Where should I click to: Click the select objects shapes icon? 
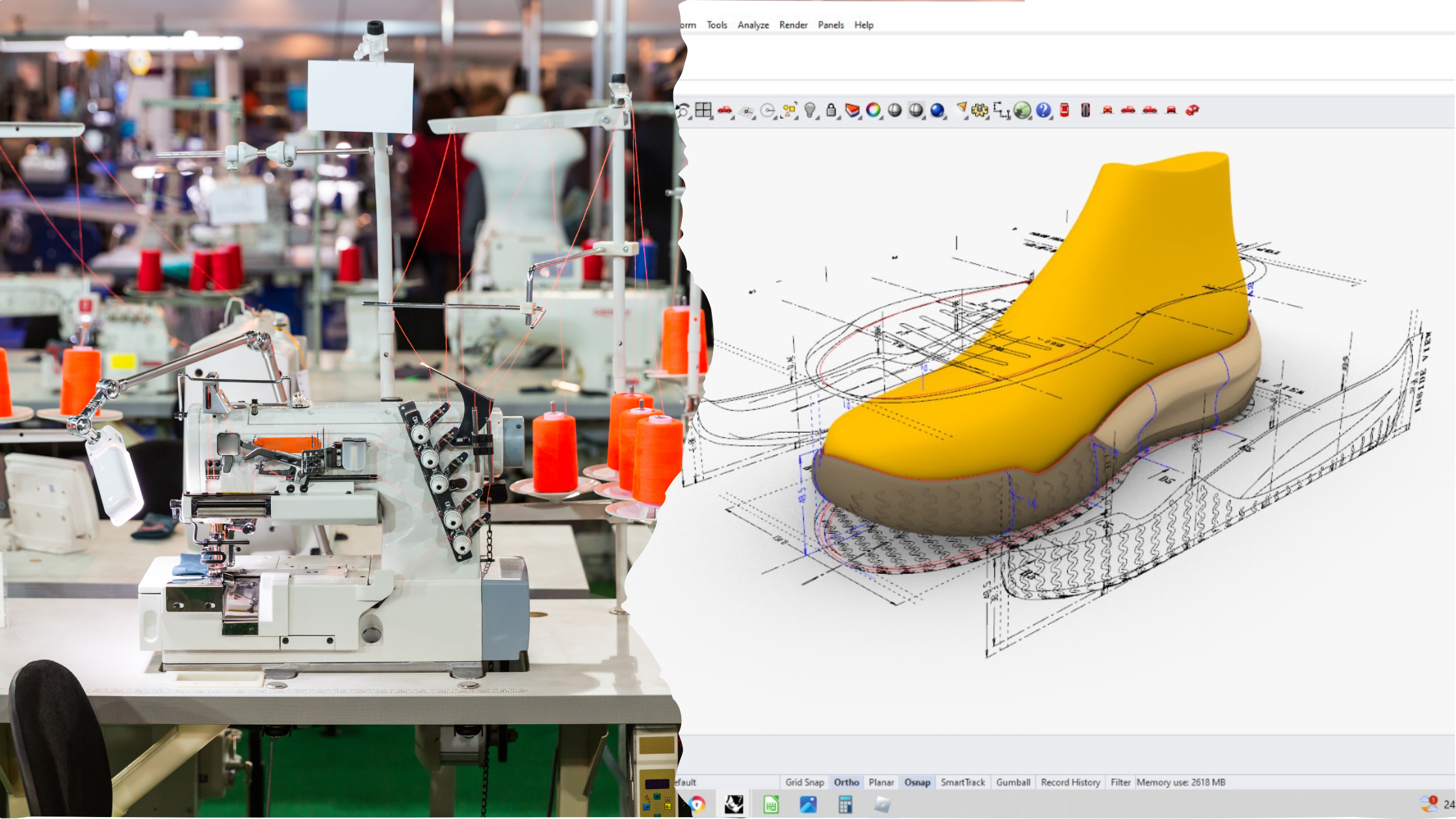789,110
